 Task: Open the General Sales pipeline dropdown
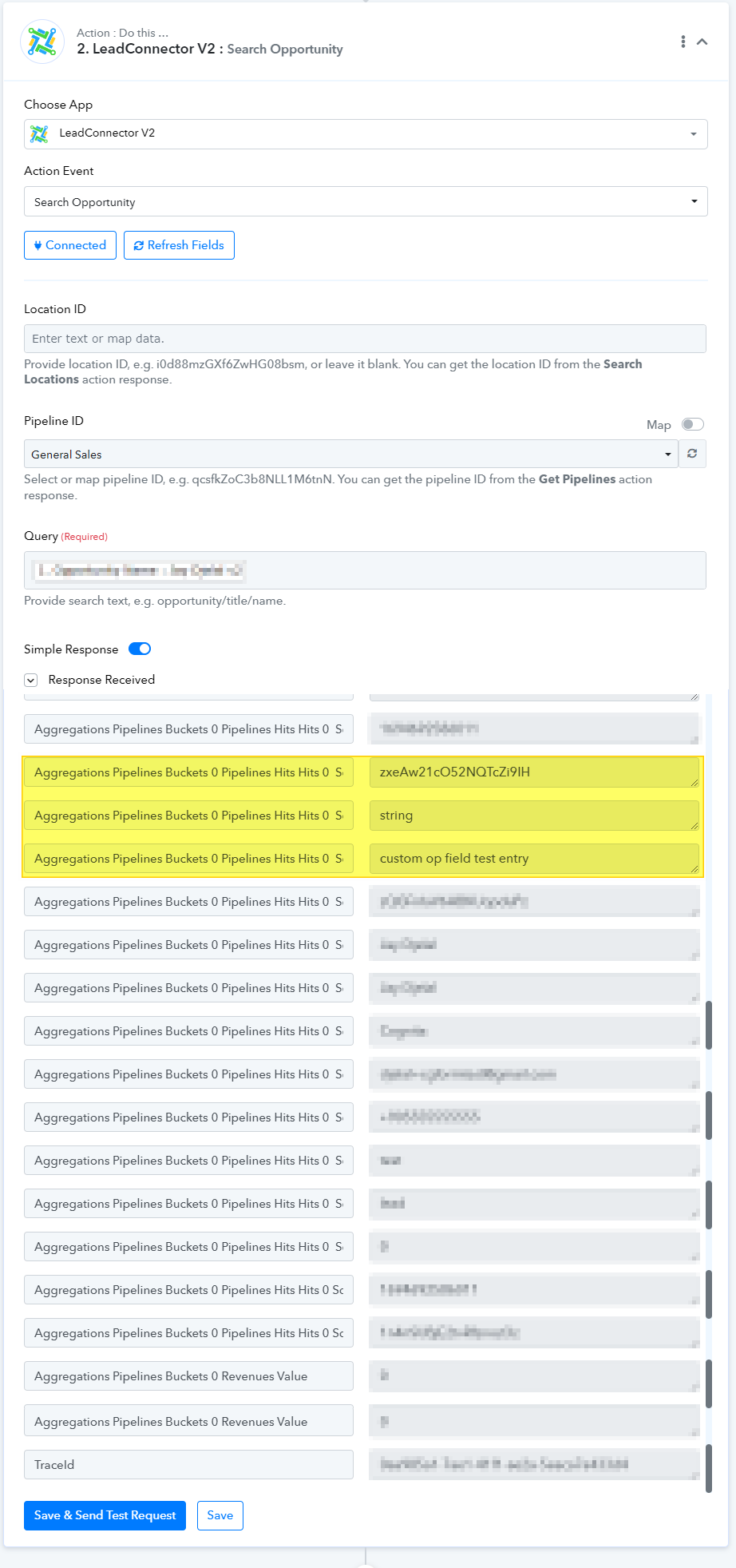coord(350,455)
